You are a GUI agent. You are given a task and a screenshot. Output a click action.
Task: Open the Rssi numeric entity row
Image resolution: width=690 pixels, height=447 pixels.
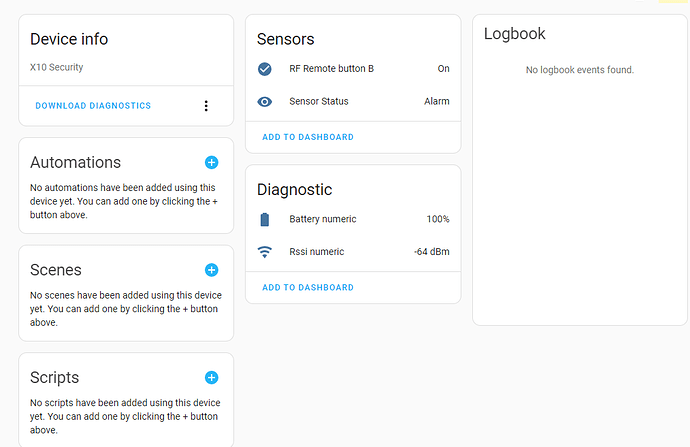pos(317,252)
